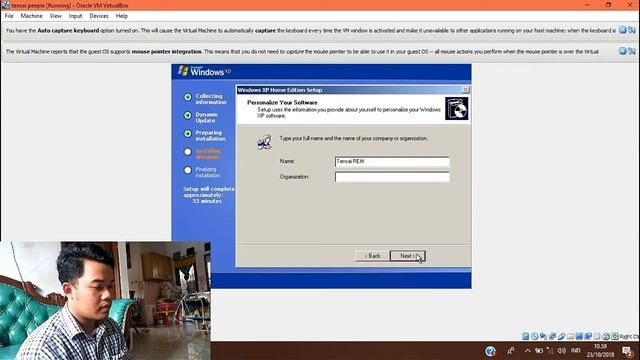Click the mouse integration status icon
Image resolution: width=640 pixels, height=360 pixels.
pos(606,336)
